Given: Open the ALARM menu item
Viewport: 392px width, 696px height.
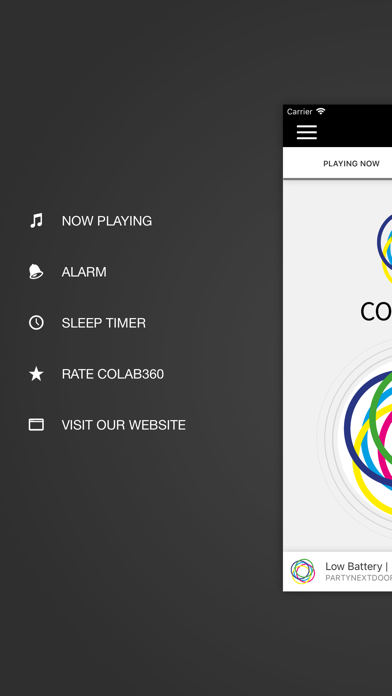Looking at the screenshot, I should [84, 272].
